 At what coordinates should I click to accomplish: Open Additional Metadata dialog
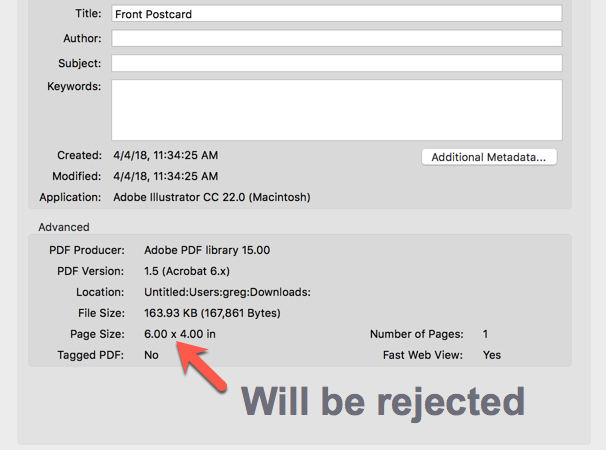[489, 157]
